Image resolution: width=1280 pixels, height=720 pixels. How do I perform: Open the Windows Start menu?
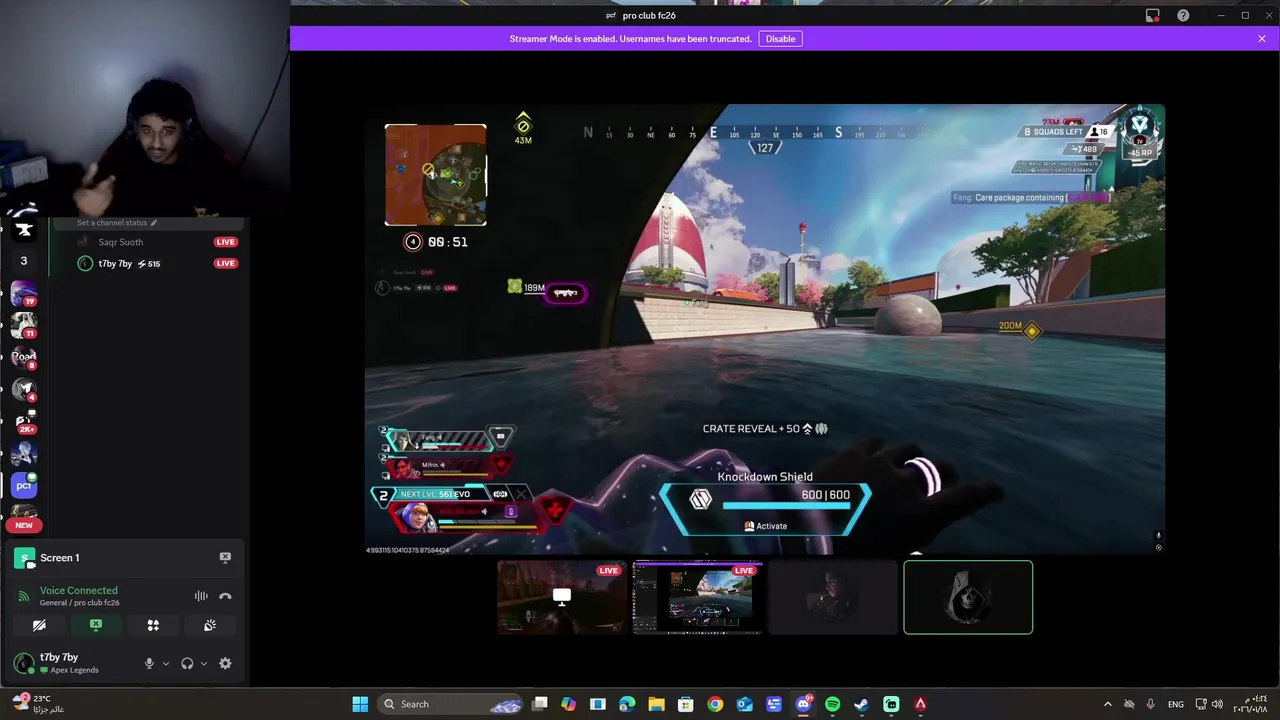(x=360, y=704)
